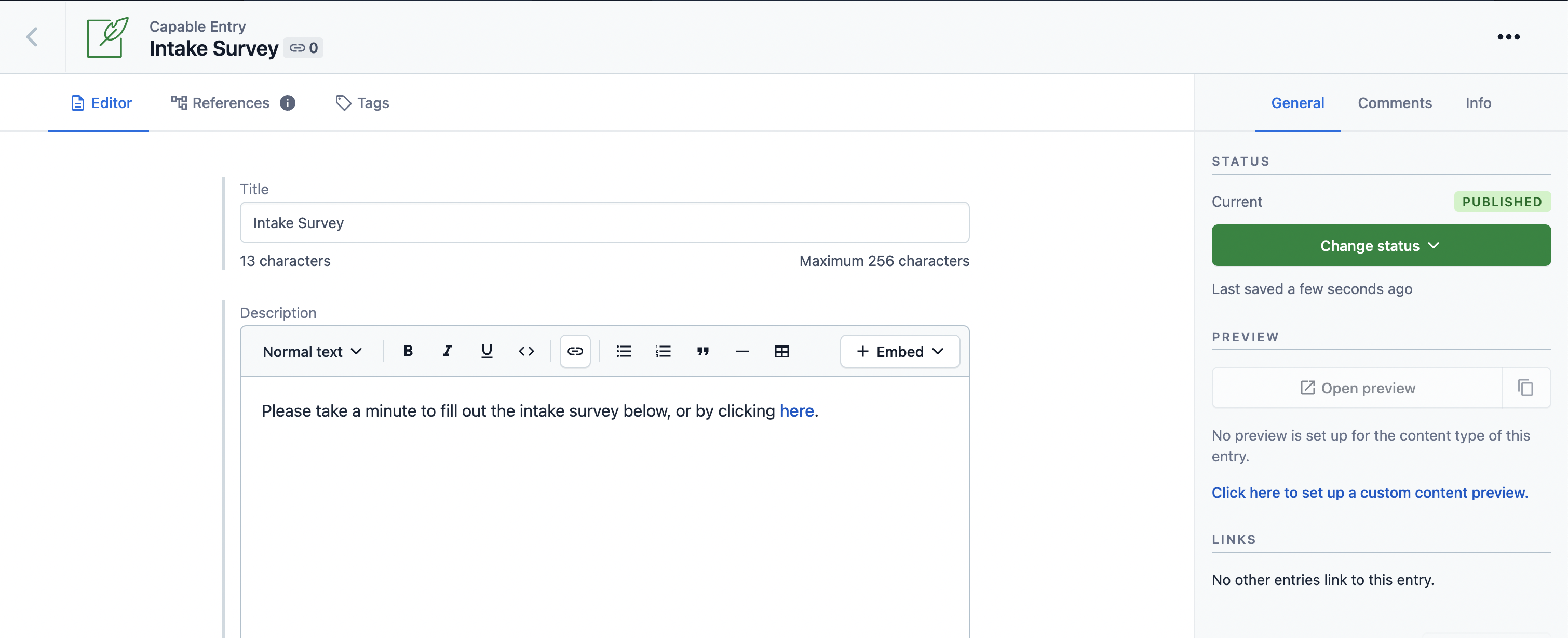Viewport: 1568px width, 638px height.
Task: Follow the custom content preview setup link
Action: click(1370, 493)
